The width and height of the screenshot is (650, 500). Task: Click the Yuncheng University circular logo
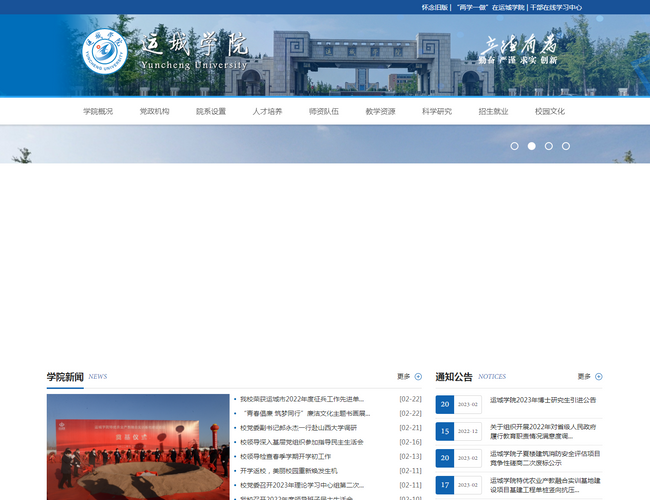101,55
